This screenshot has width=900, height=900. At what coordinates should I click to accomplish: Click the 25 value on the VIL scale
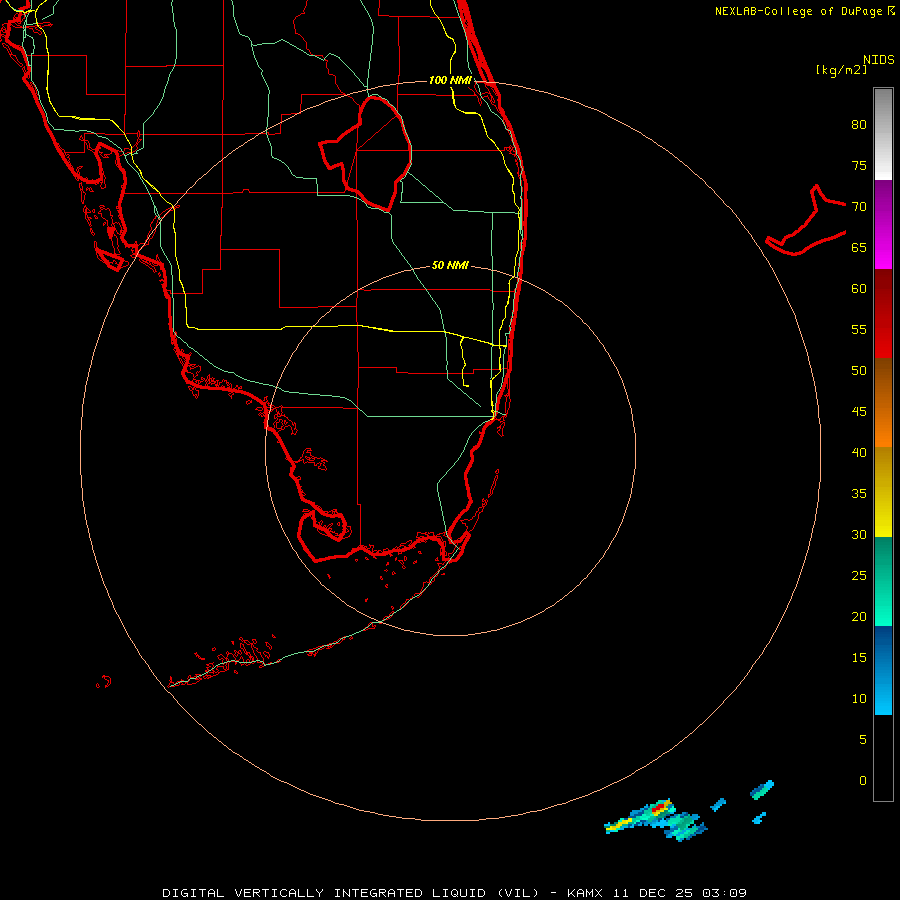tap(859, 576)
